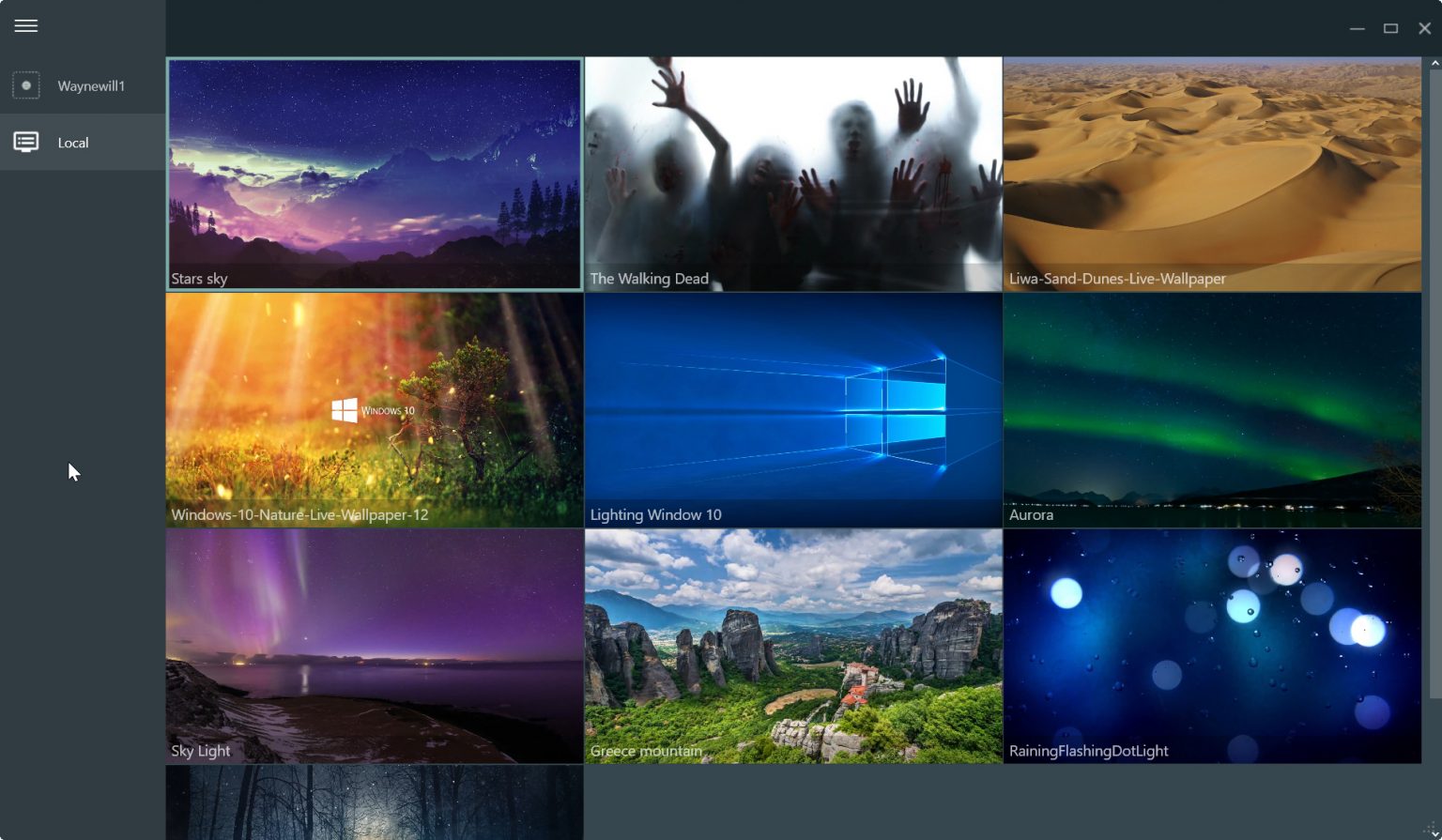Open the navigation hamburger menu
Screen dimensions: 1442x840
click(x=25, y=25)
